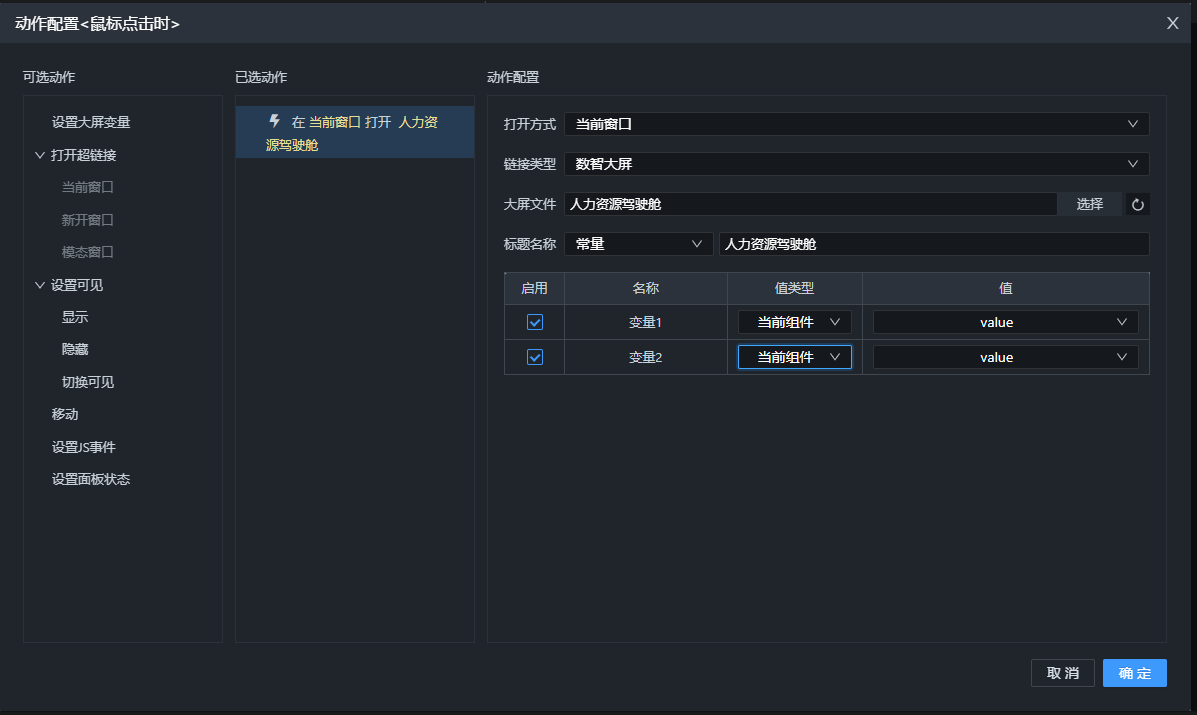This screenshot has height=715, width=1197.
Task: Open 值类型 dropdown for 变量1
Action: click(795, 322)
